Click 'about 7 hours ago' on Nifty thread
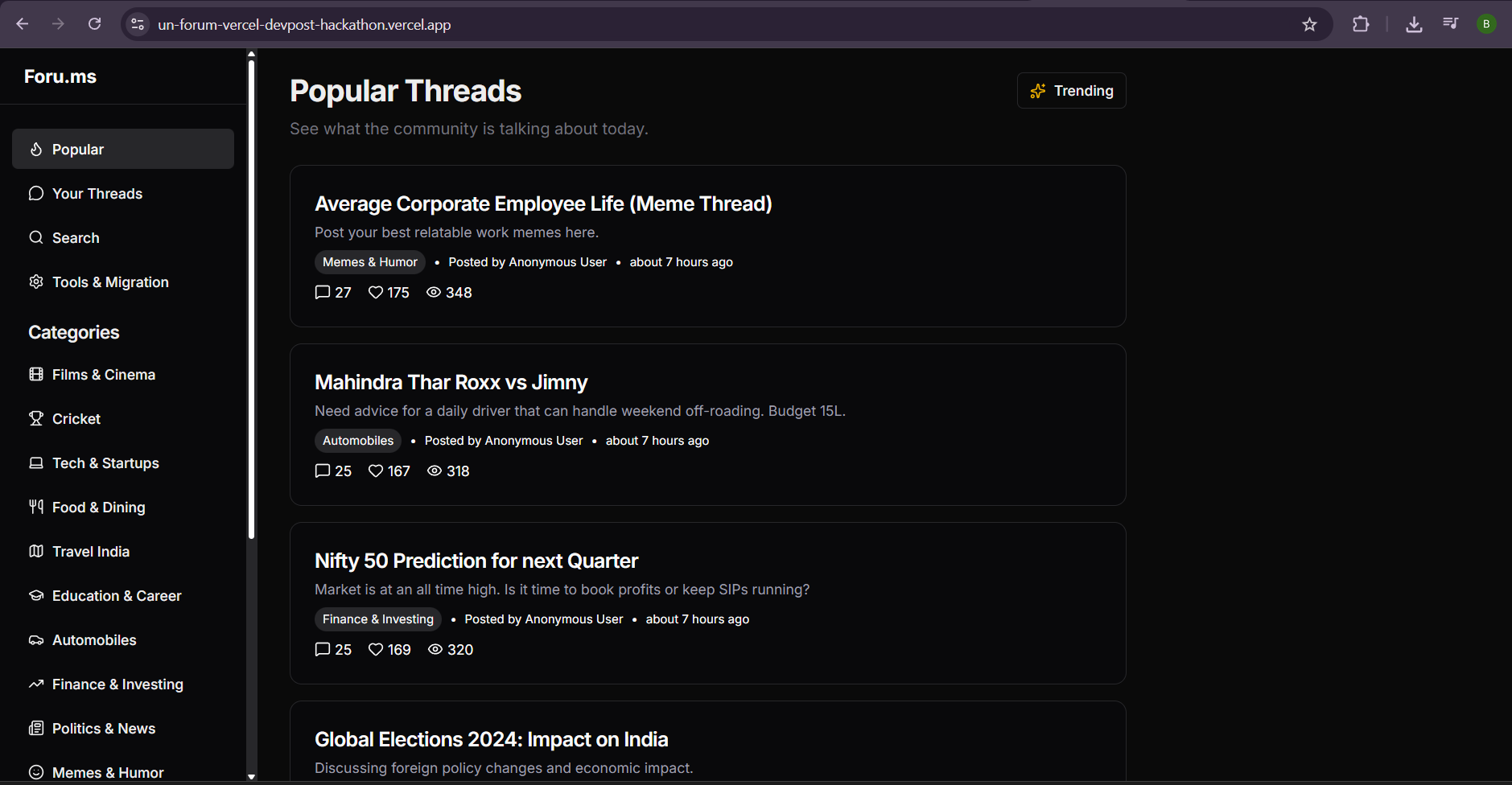This screenshot has width=1512, height=785. click(x=698, y=619)
